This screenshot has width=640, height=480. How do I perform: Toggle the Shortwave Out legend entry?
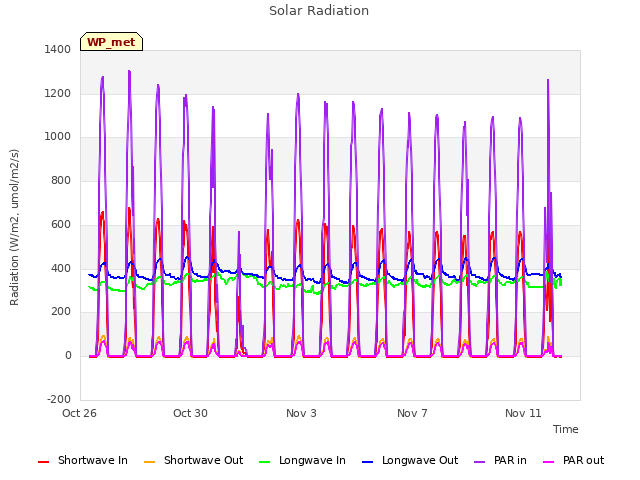193,460
